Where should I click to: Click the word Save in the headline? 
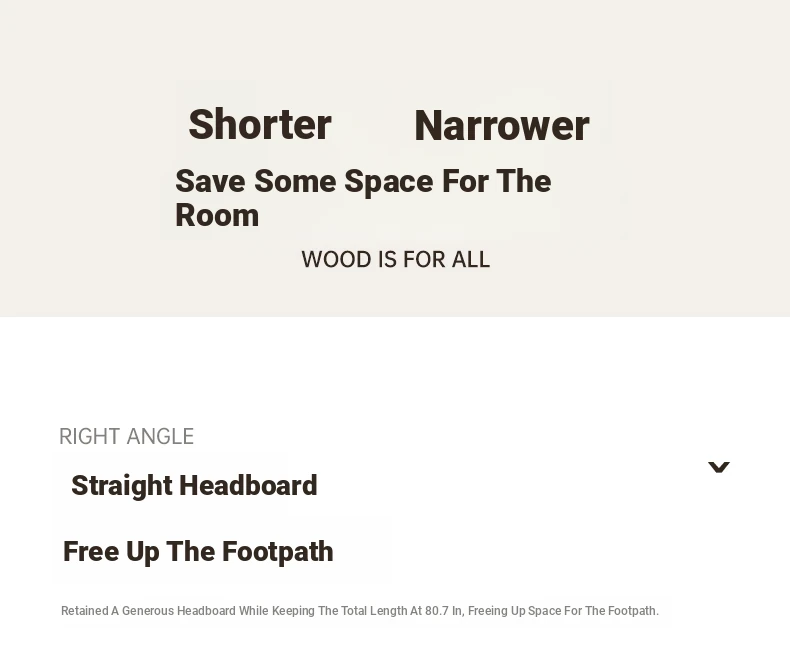pyautogui.click(x=210, y=181)
